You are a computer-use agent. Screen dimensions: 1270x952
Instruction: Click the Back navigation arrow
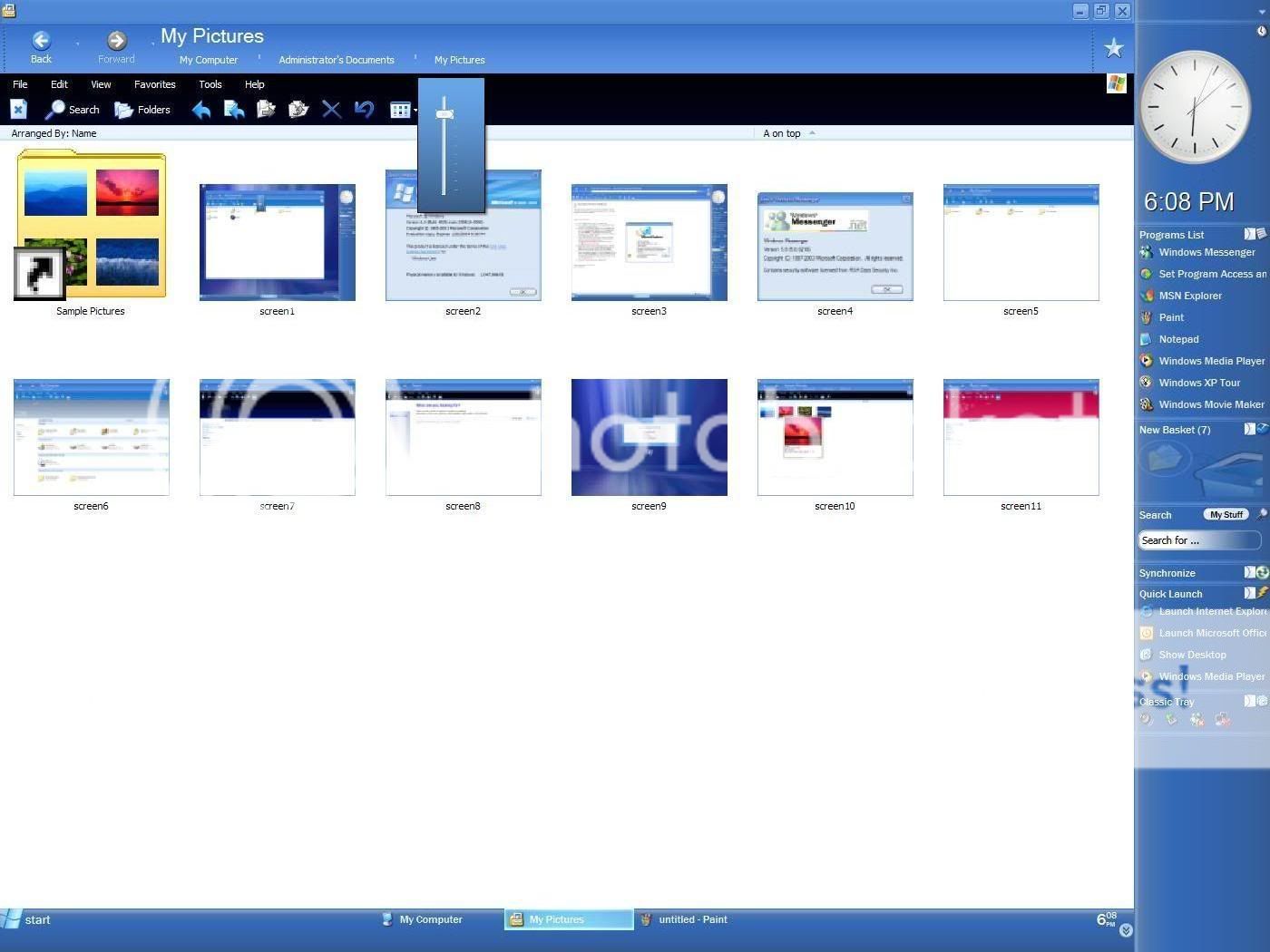tap(41, 42)
